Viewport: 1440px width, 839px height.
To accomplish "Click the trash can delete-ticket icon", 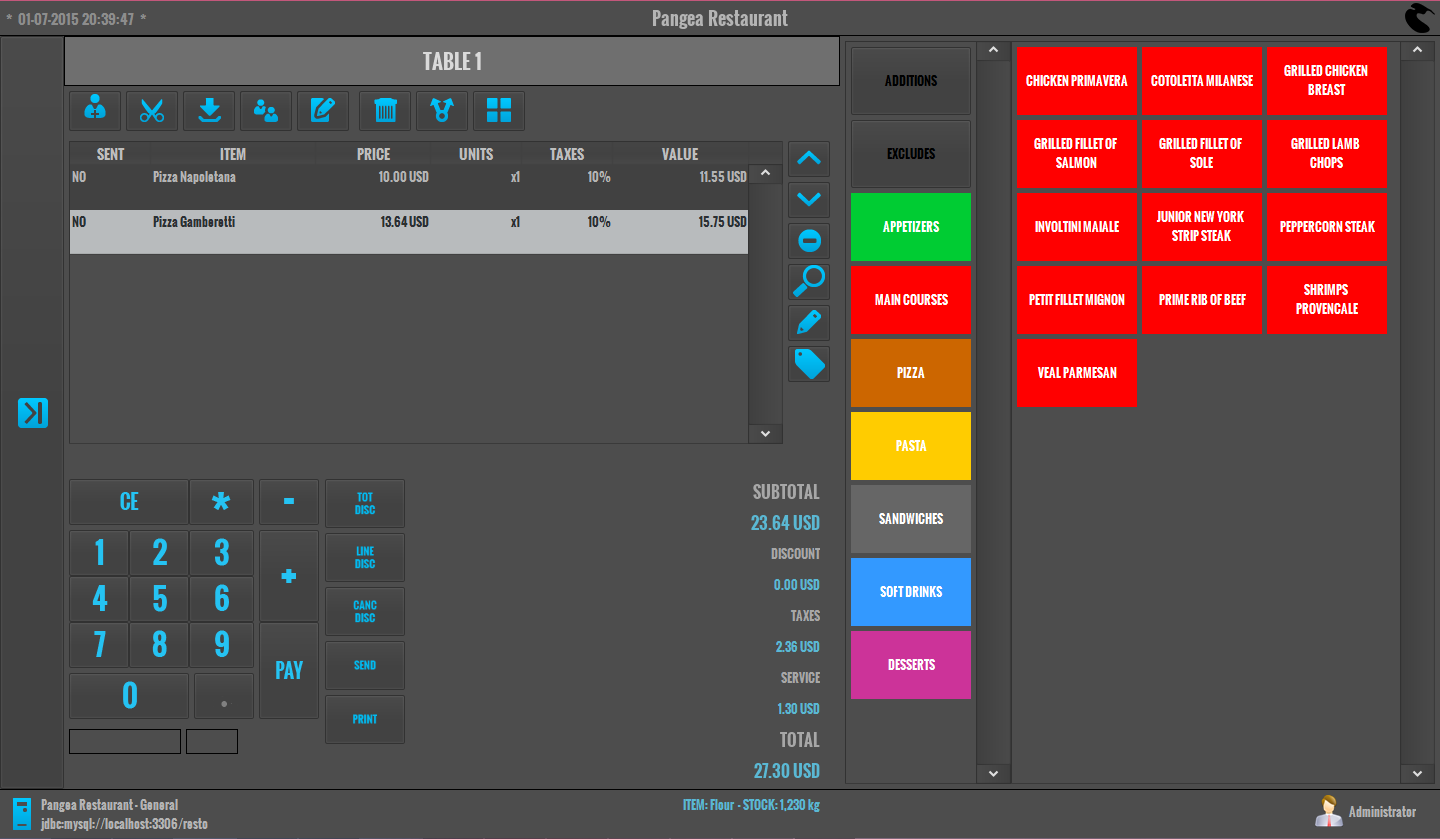I will [385, 111].
